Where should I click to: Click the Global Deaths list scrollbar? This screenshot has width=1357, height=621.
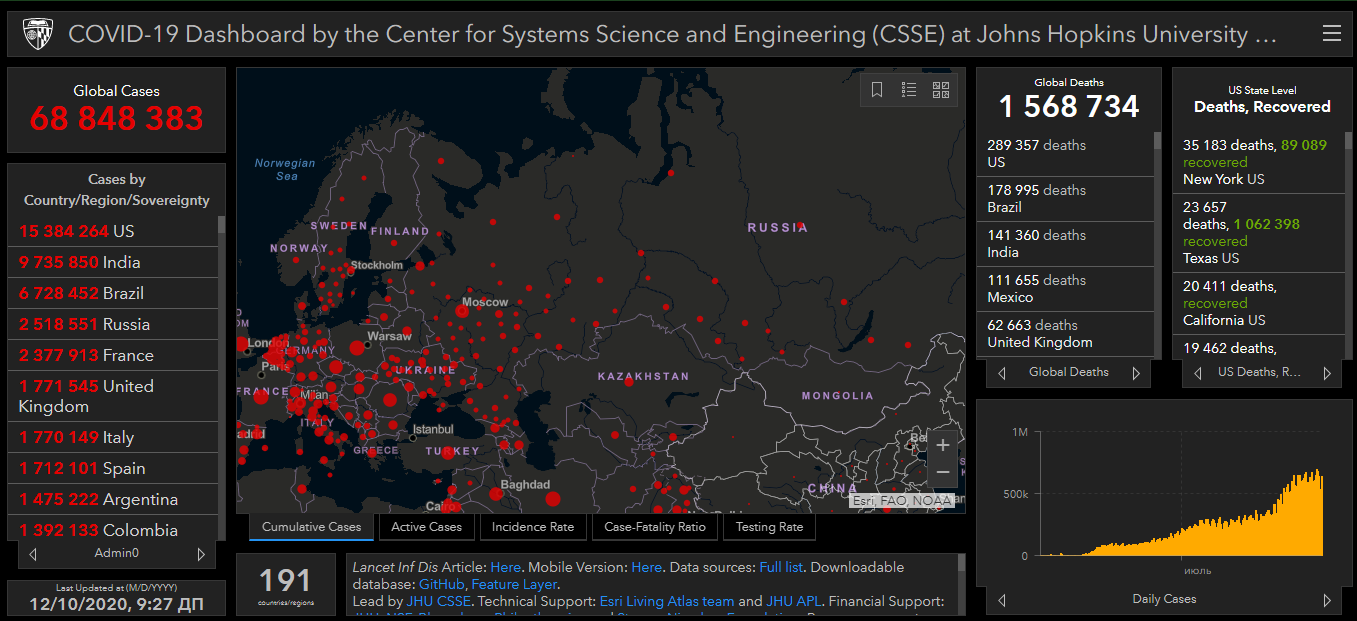[1157, 240]
